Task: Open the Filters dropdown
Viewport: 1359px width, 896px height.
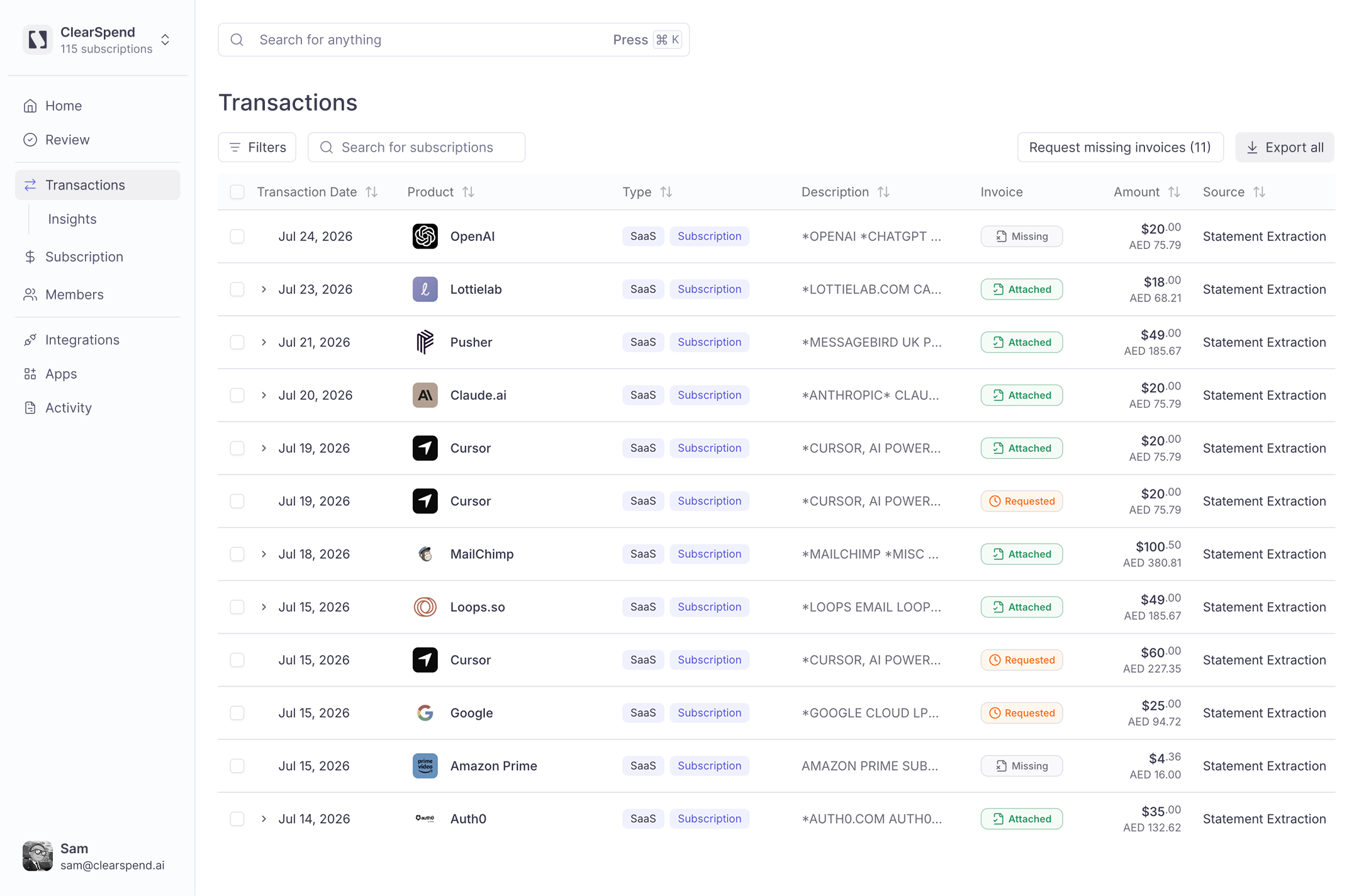Action: click(257, 147)
